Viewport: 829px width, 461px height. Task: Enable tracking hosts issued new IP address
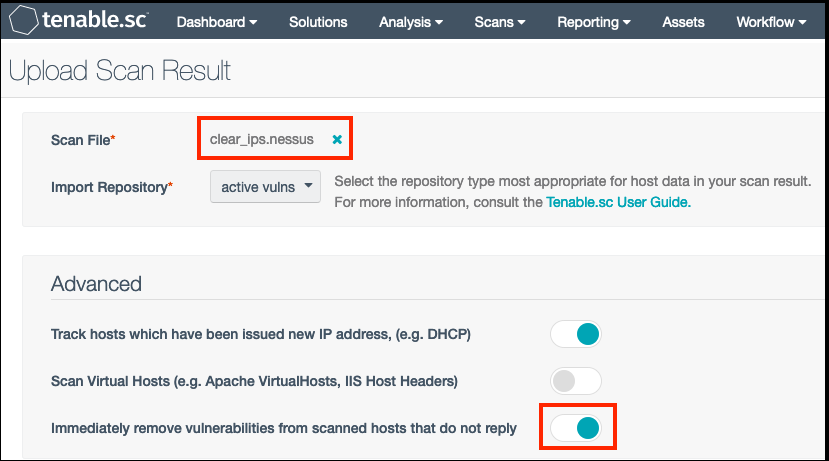[576, 334]
